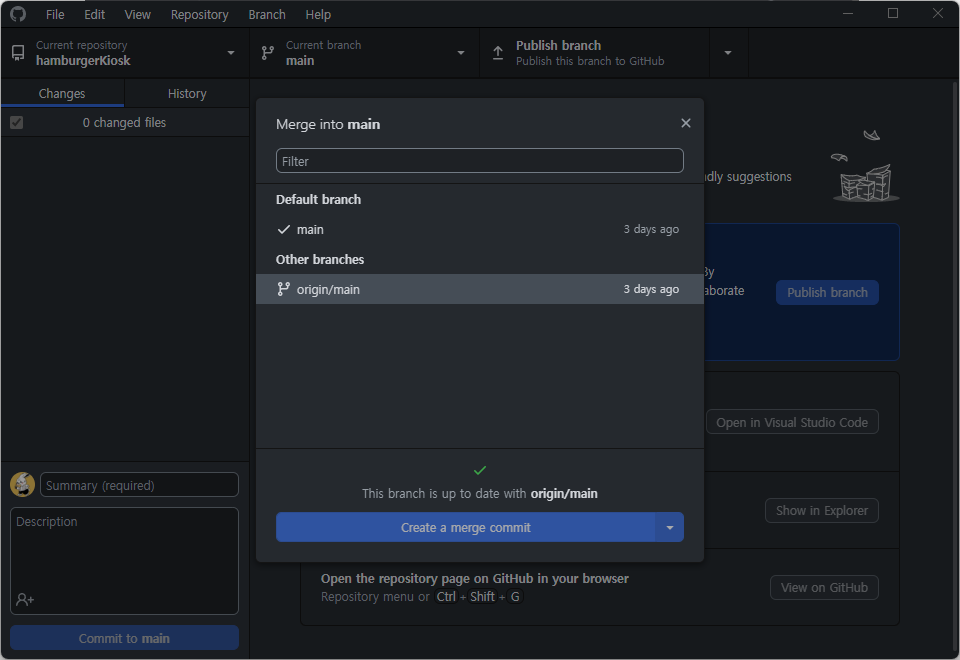
Task: Open the Publish branch options arrow
Action: click(728, 53)
